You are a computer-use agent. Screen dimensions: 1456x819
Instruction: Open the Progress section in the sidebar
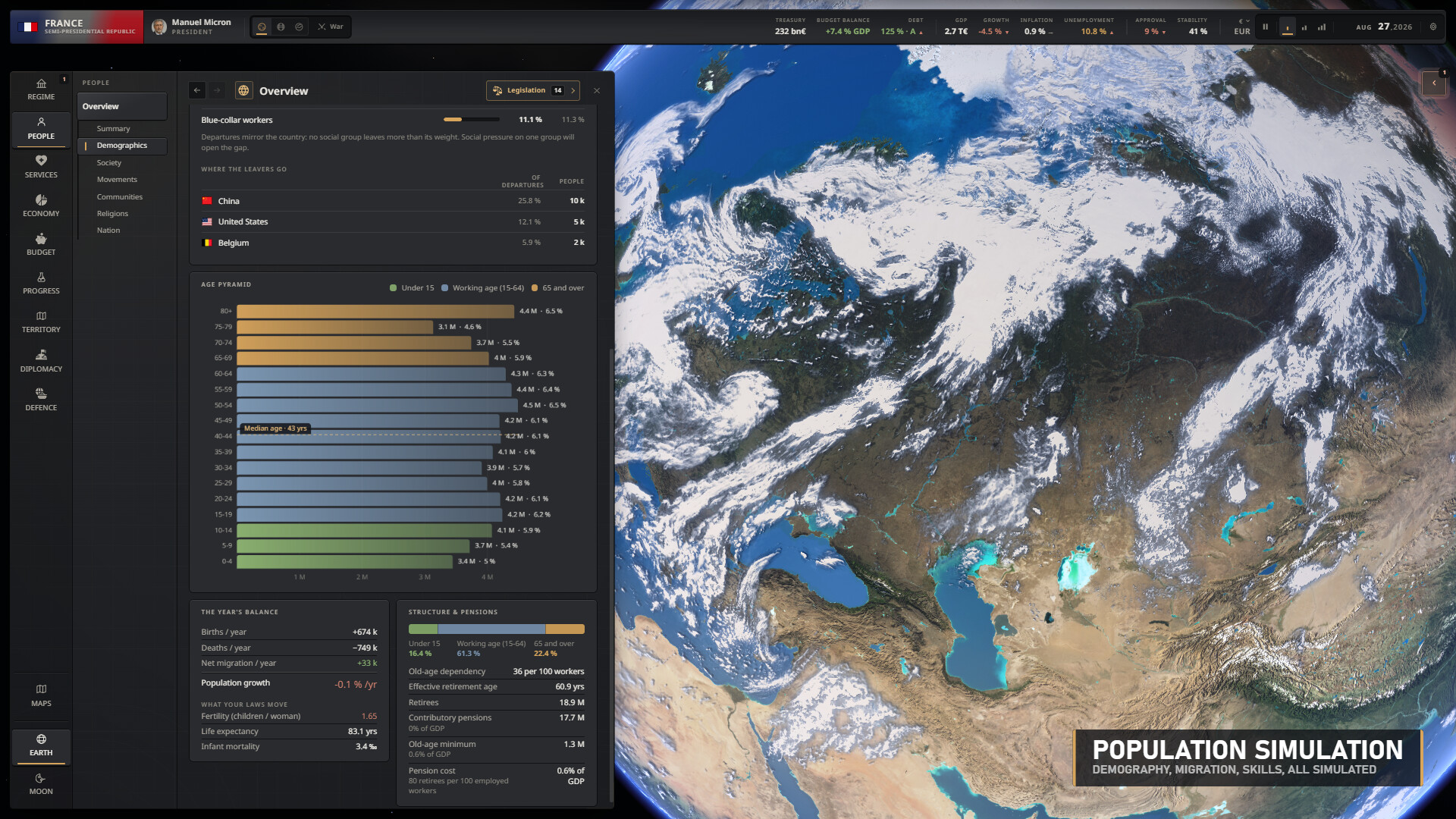(41, 283)
